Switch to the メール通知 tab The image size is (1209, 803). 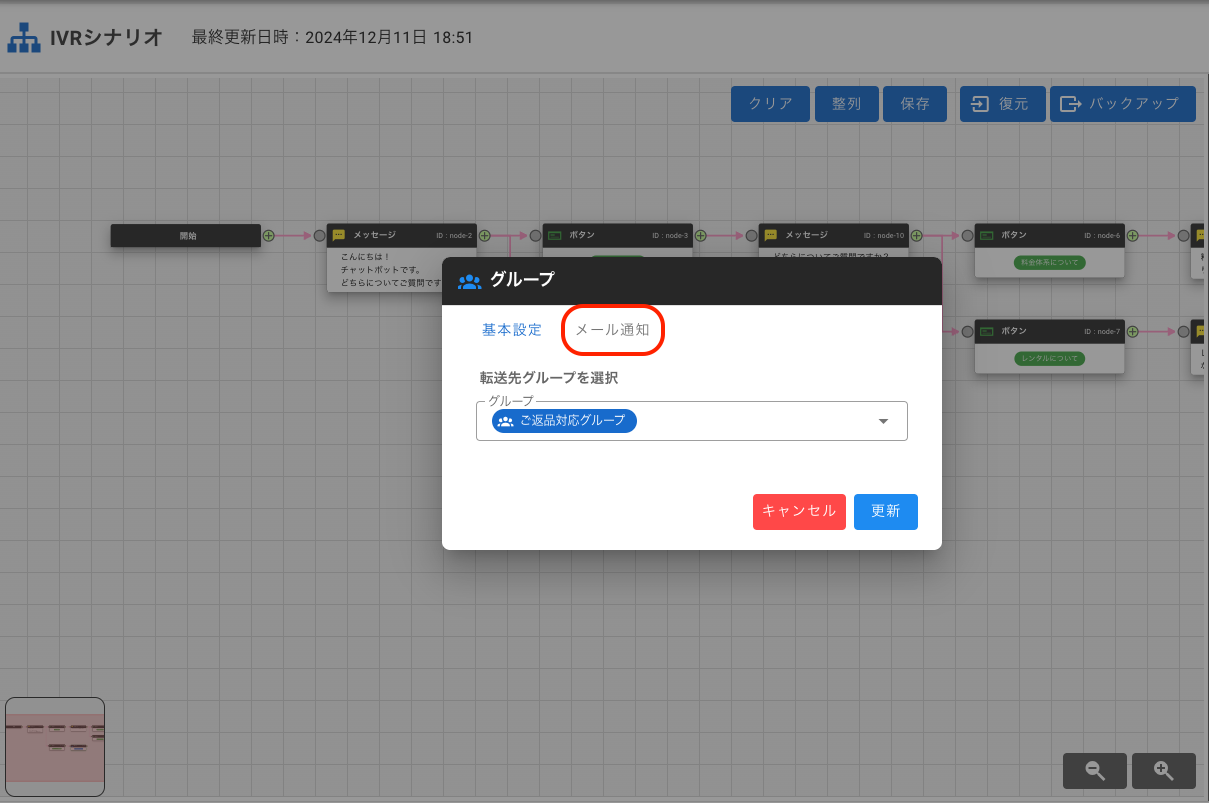[612, 330]
